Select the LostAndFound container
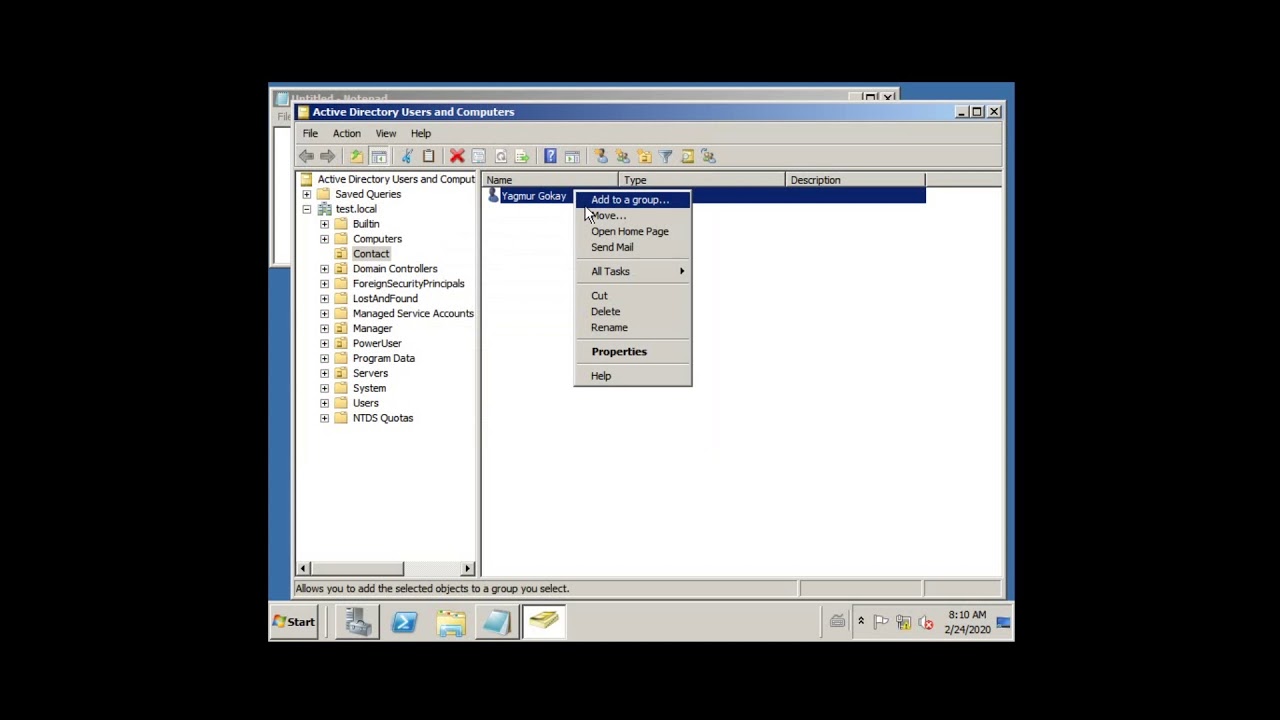This screenshot has width=1280, height=720. tap(385, 299)
